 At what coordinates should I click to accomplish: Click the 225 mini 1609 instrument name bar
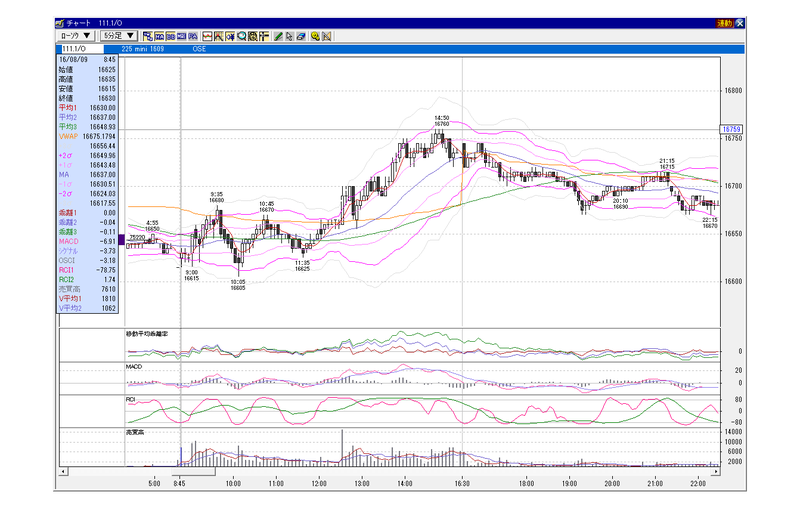click(143, 49)
